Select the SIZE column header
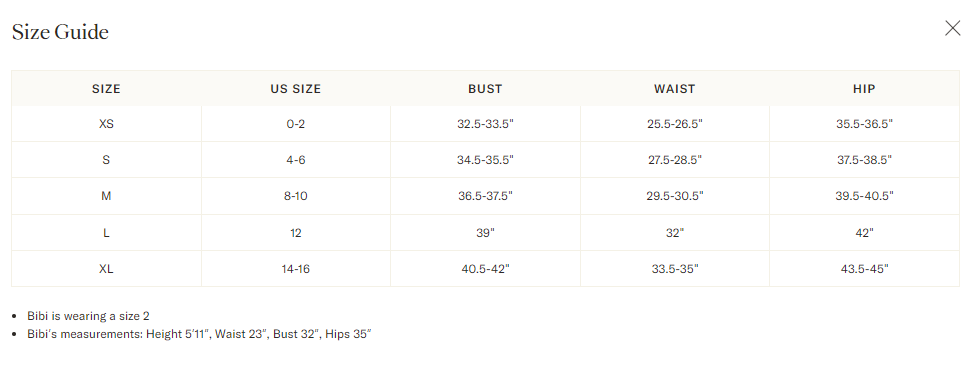 point(106,89)
